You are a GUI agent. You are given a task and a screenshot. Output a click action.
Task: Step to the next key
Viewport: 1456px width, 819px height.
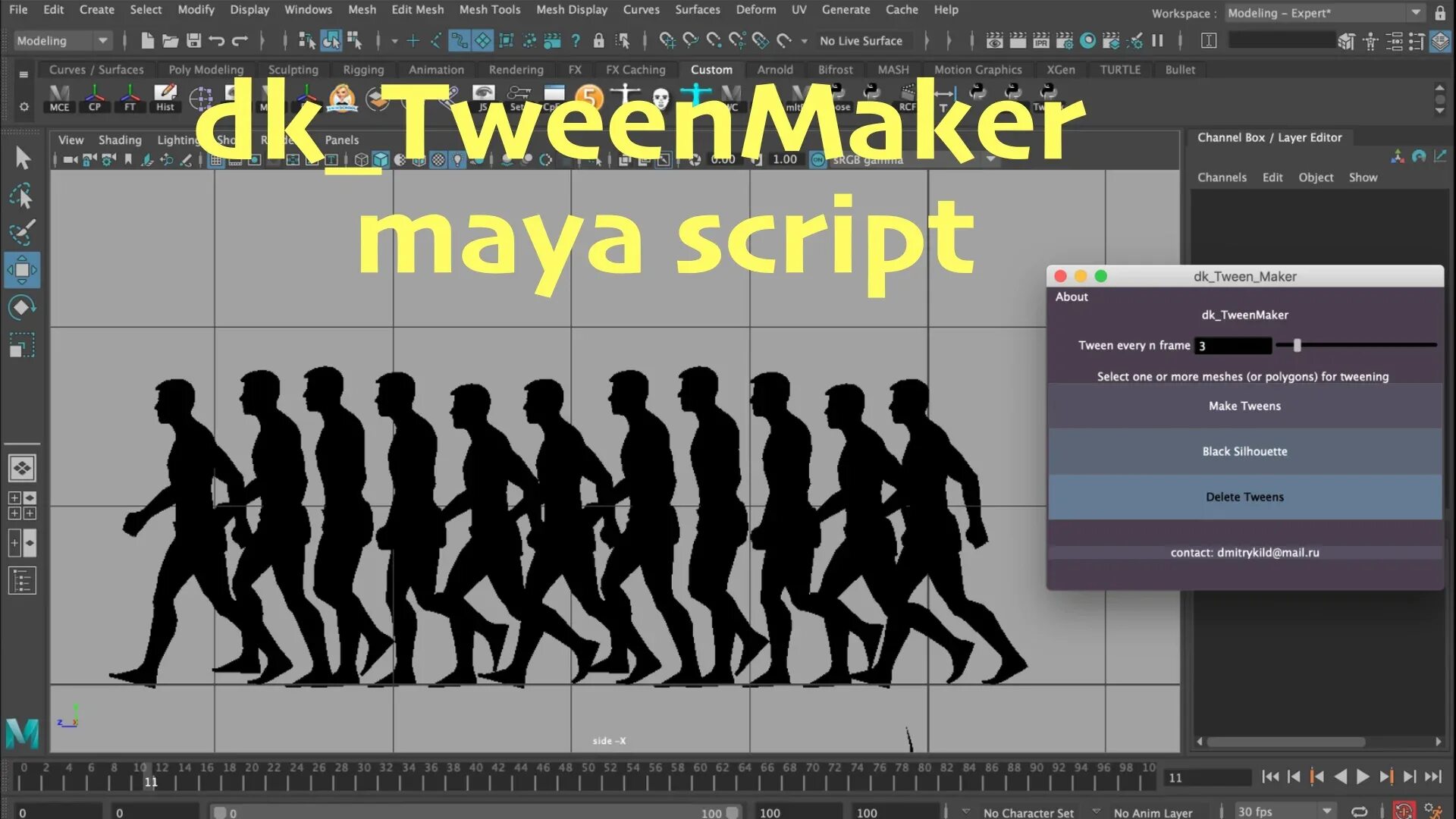[1386, 777]
